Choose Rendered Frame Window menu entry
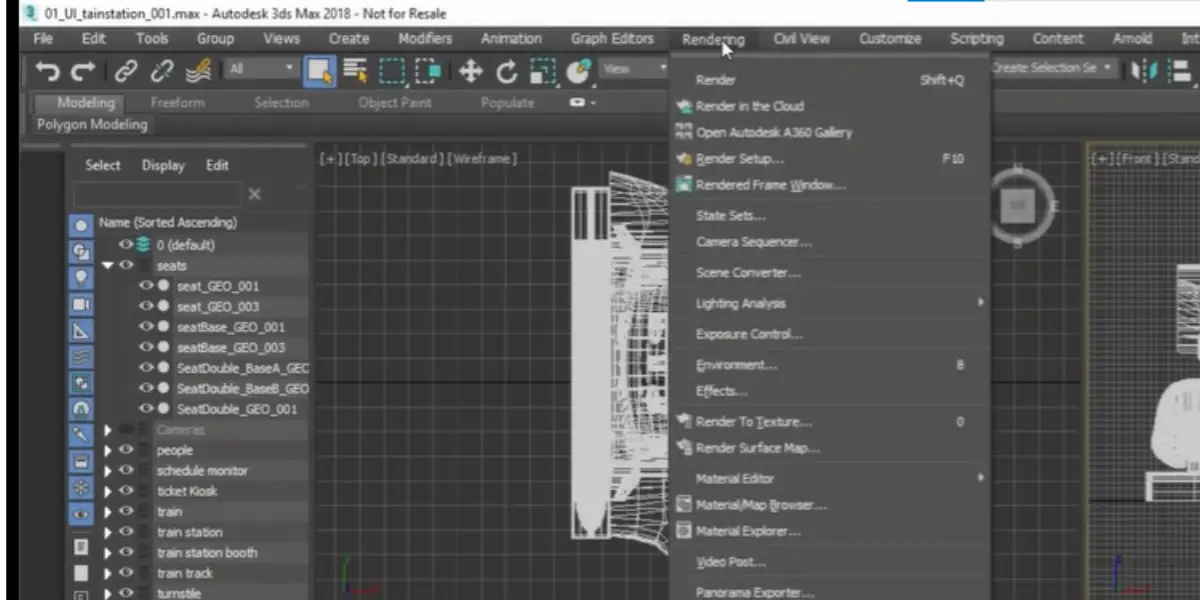 coord(770,185)
